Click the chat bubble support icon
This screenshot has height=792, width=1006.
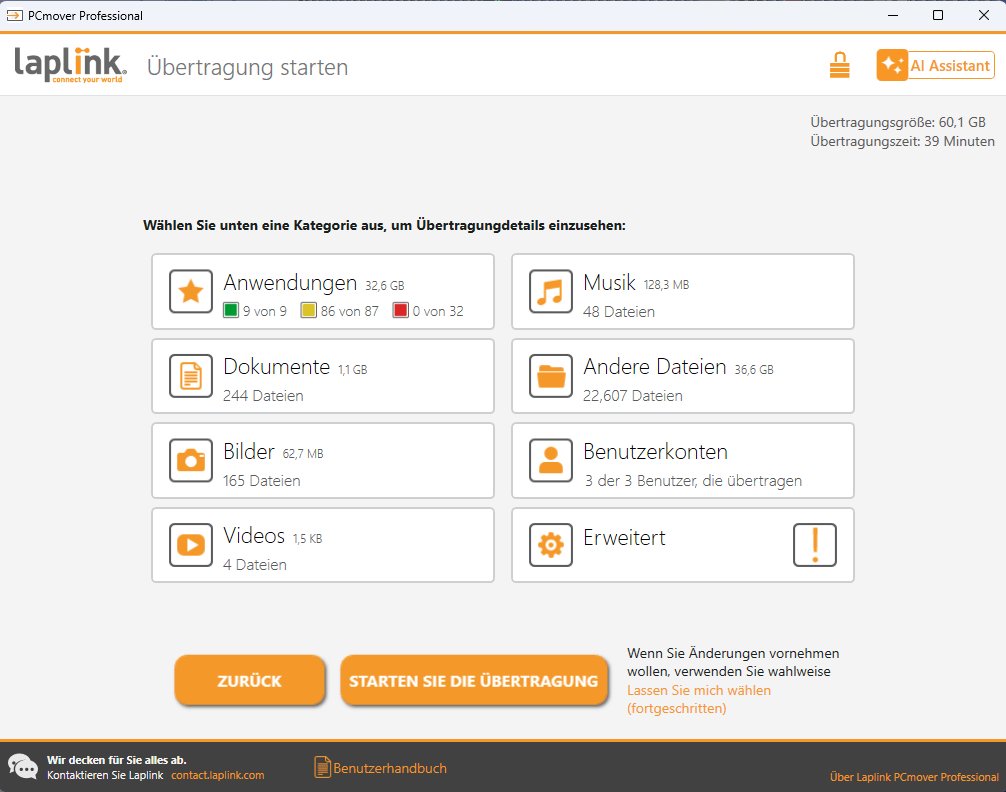click(x=22, y=766)
